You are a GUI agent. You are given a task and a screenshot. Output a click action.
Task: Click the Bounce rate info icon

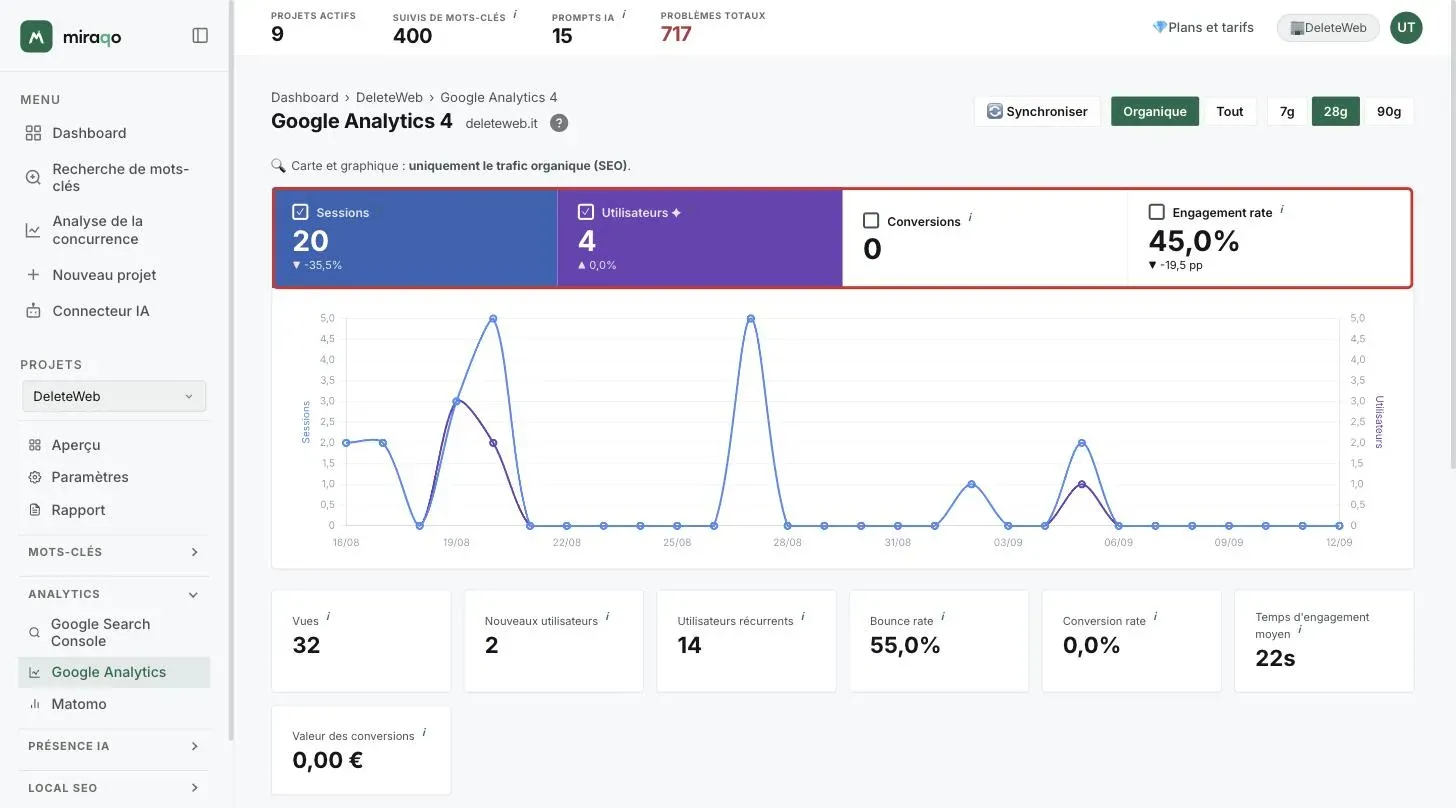coord(943,617)
